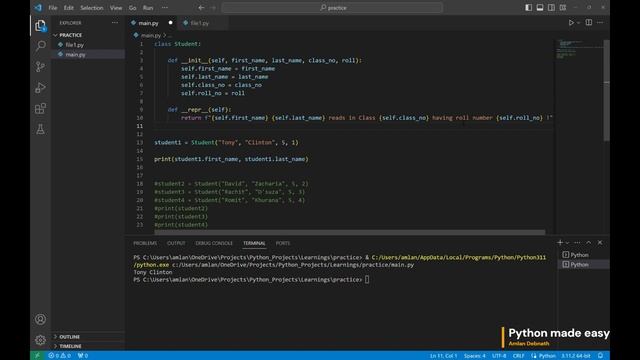This screenshot has height=360, width=640.
Task: Switch to the OUTPUT panel tab
Action: [176, 243]
